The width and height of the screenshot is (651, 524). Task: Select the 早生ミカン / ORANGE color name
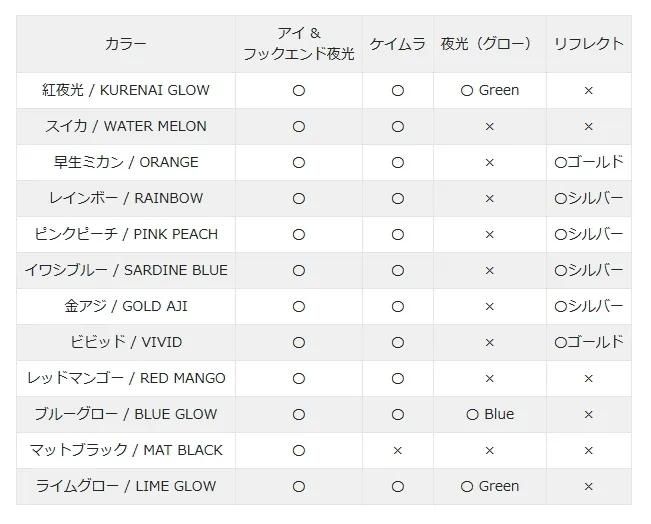click(126, 162)
